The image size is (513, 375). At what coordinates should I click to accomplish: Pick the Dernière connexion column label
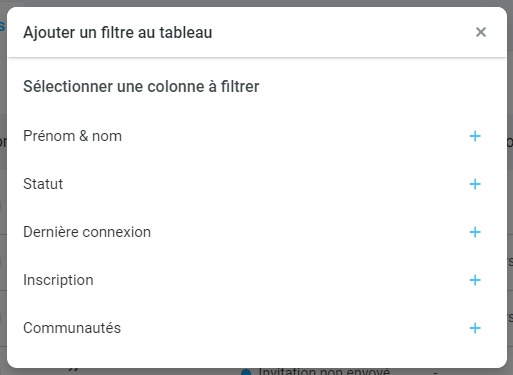[87, 232]
